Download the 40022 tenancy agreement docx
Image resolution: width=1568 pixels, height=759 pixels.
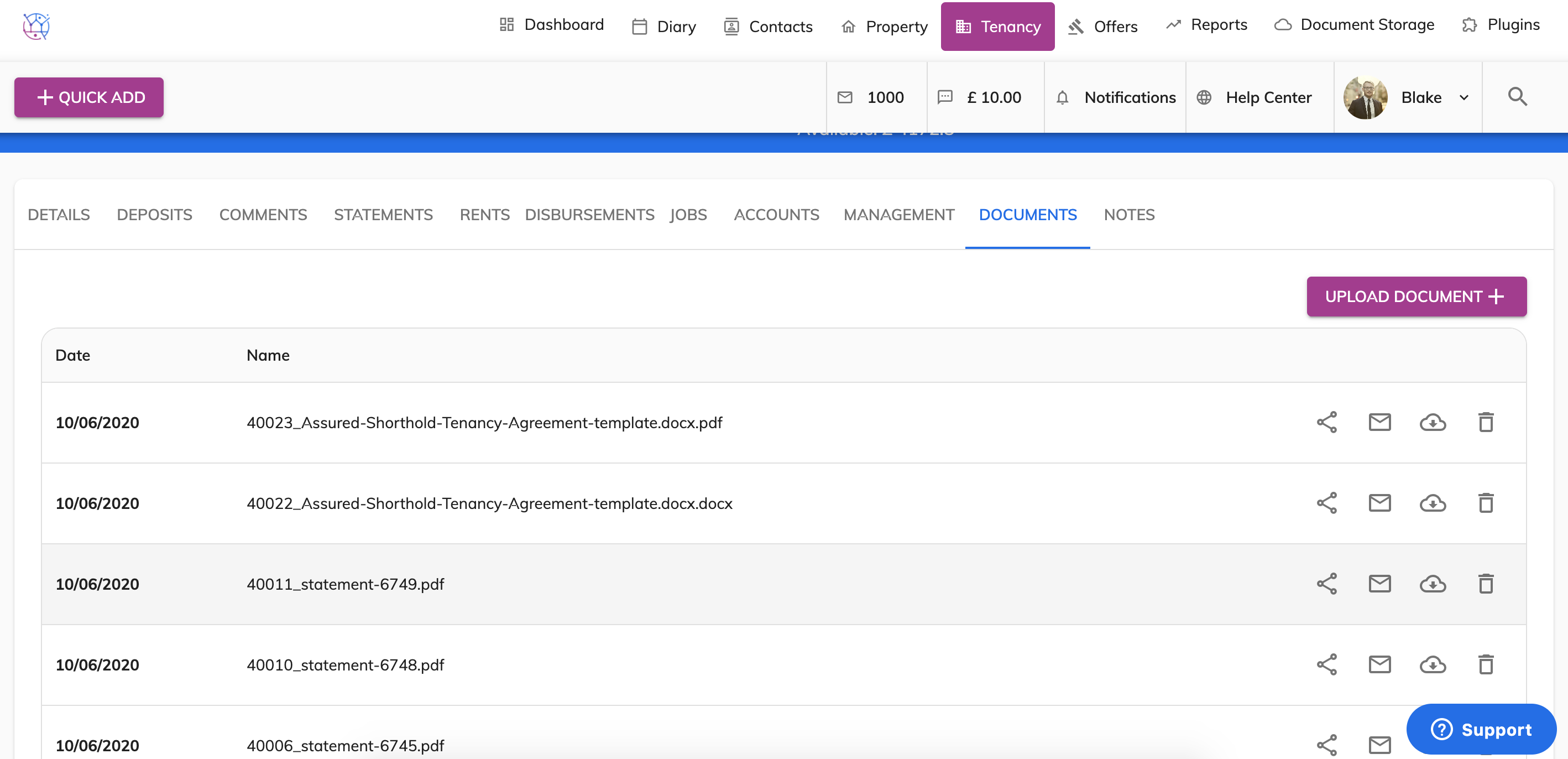pos(1432,503)
